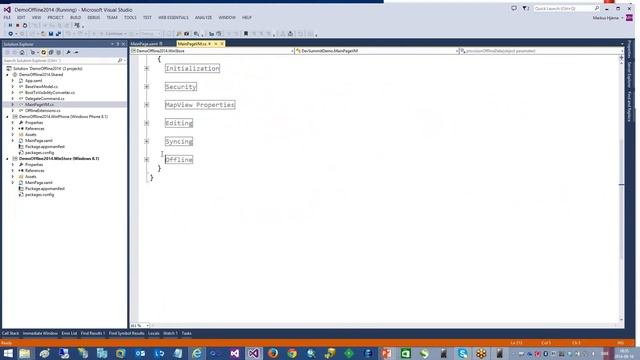The height and width of the screenshot is (360, 640).
Task: Click the Windows Start button
Action: coord(8,353)
